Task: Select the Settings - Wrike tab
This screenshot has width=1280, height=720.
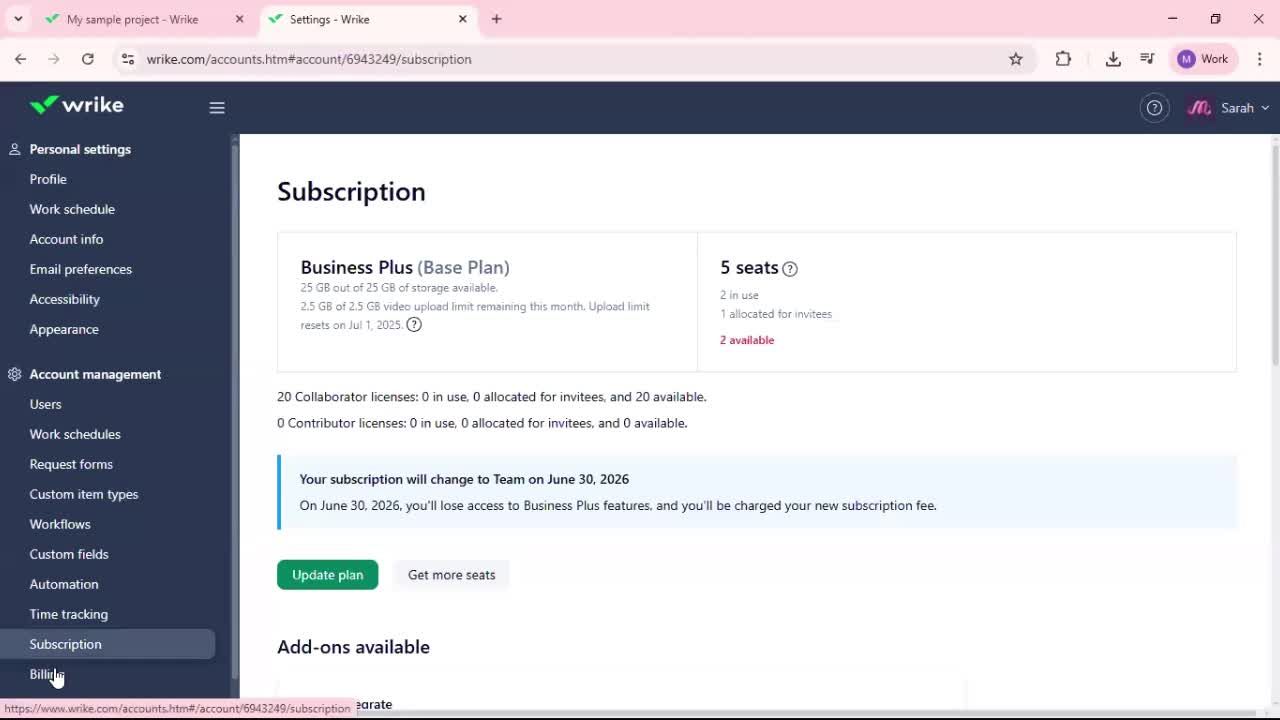Action: point(329,19)
